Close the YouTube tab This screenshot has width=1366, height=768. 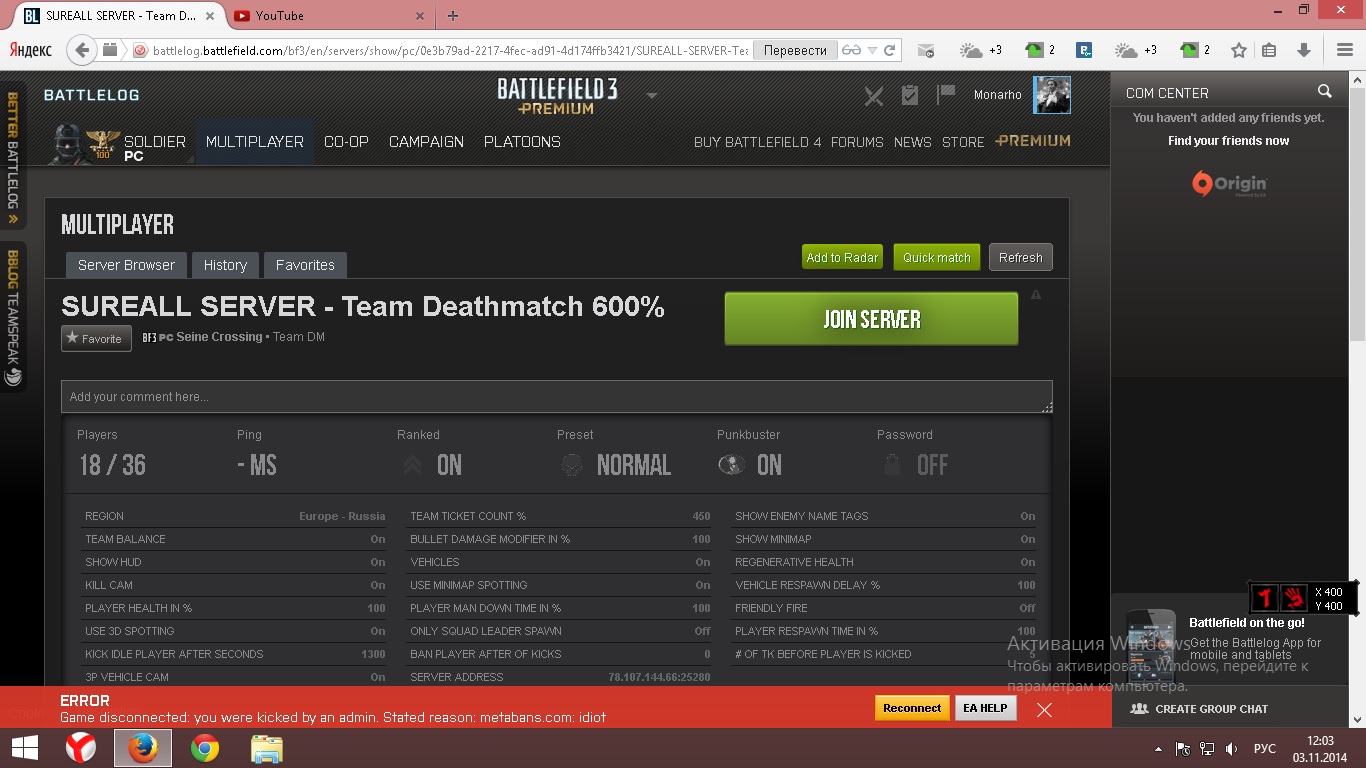click(x=420, y=16)
